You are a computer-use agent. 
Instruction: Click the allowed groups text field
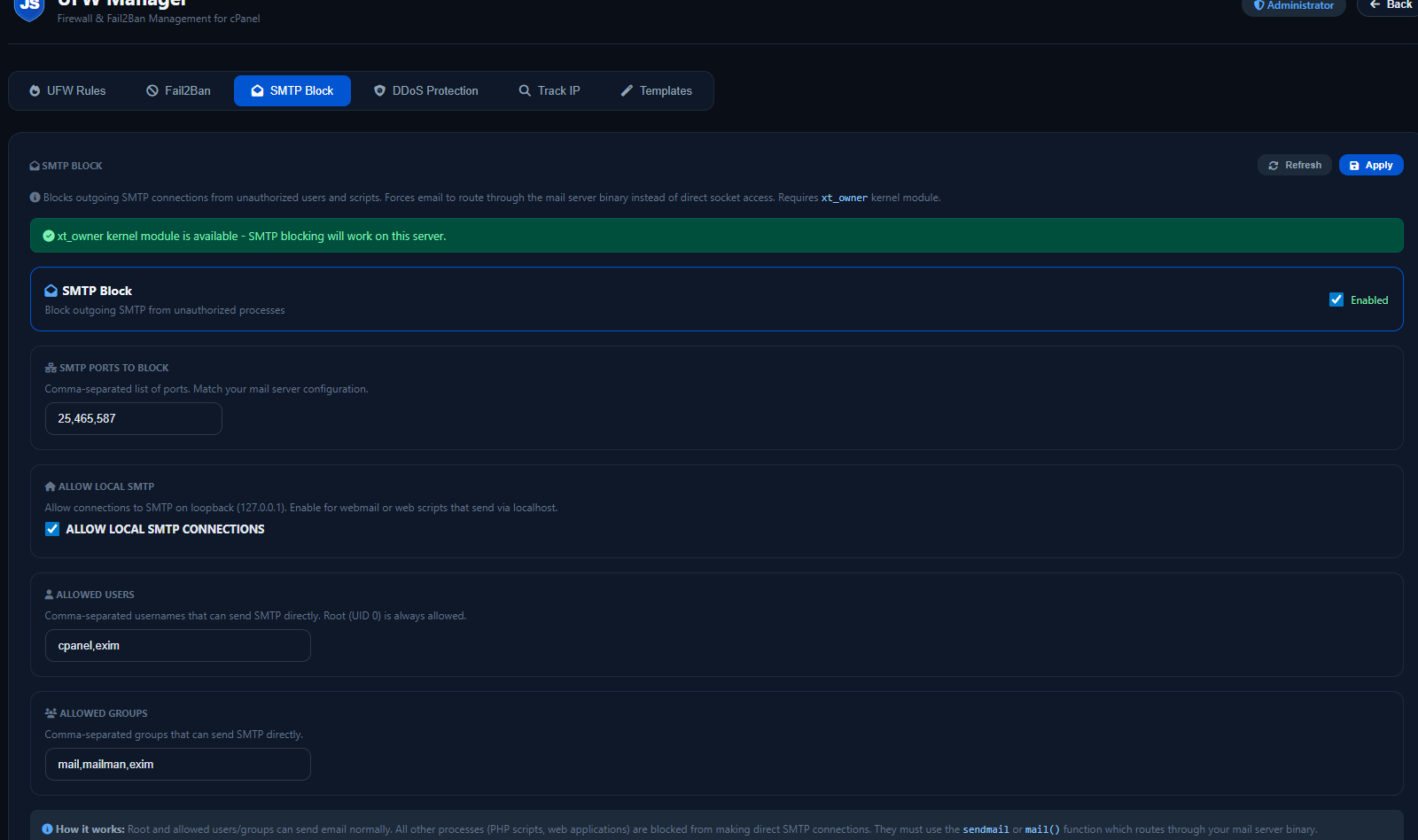click(x=177, y=764)
